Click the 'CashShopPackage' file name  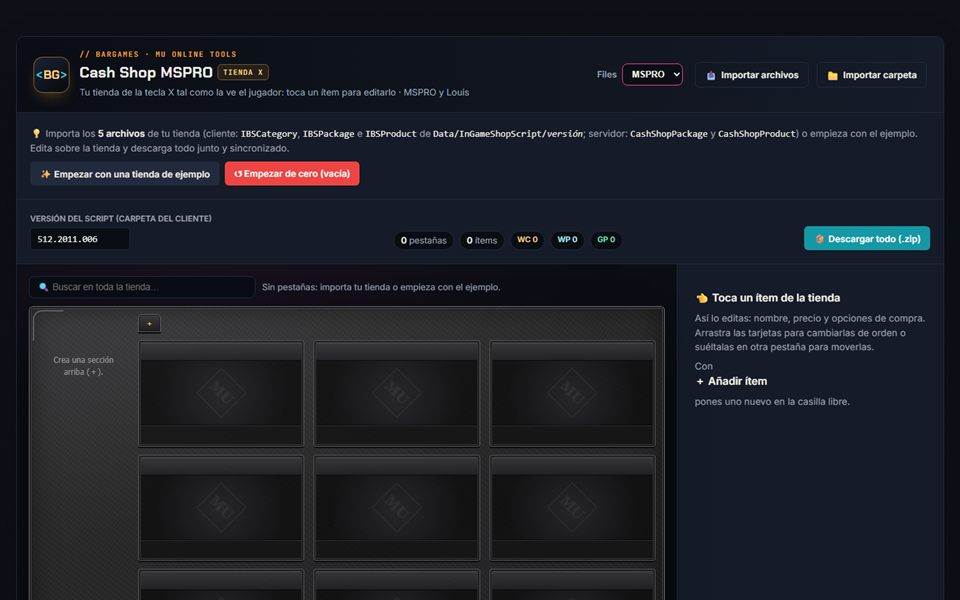(x=669, y=133)
